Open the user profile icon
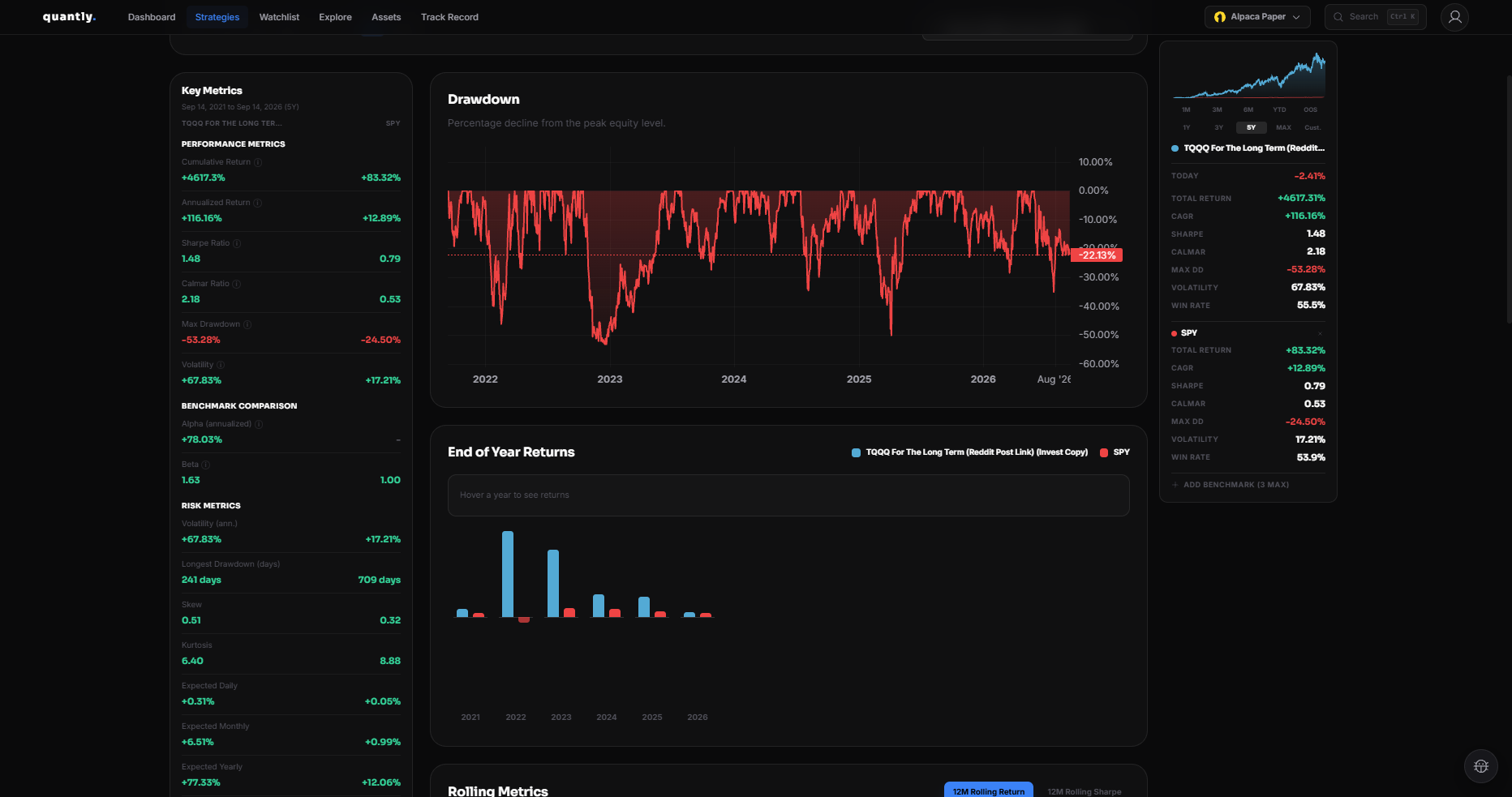This screenshot has width=1512, height=797. pos(1454,17)
